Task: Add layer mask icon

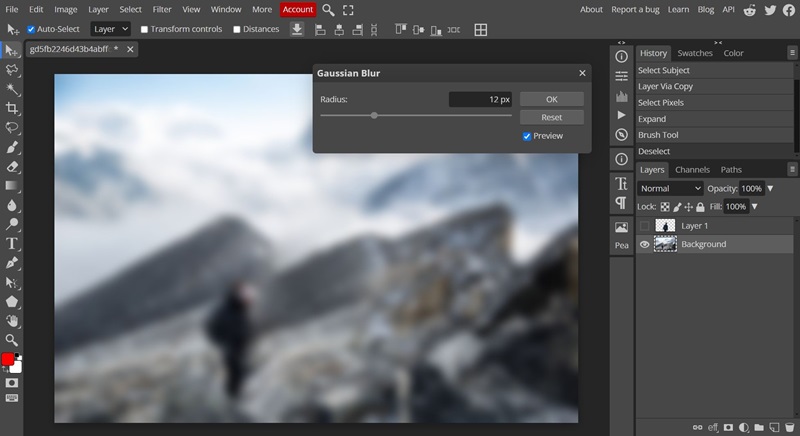Action: 729,427
